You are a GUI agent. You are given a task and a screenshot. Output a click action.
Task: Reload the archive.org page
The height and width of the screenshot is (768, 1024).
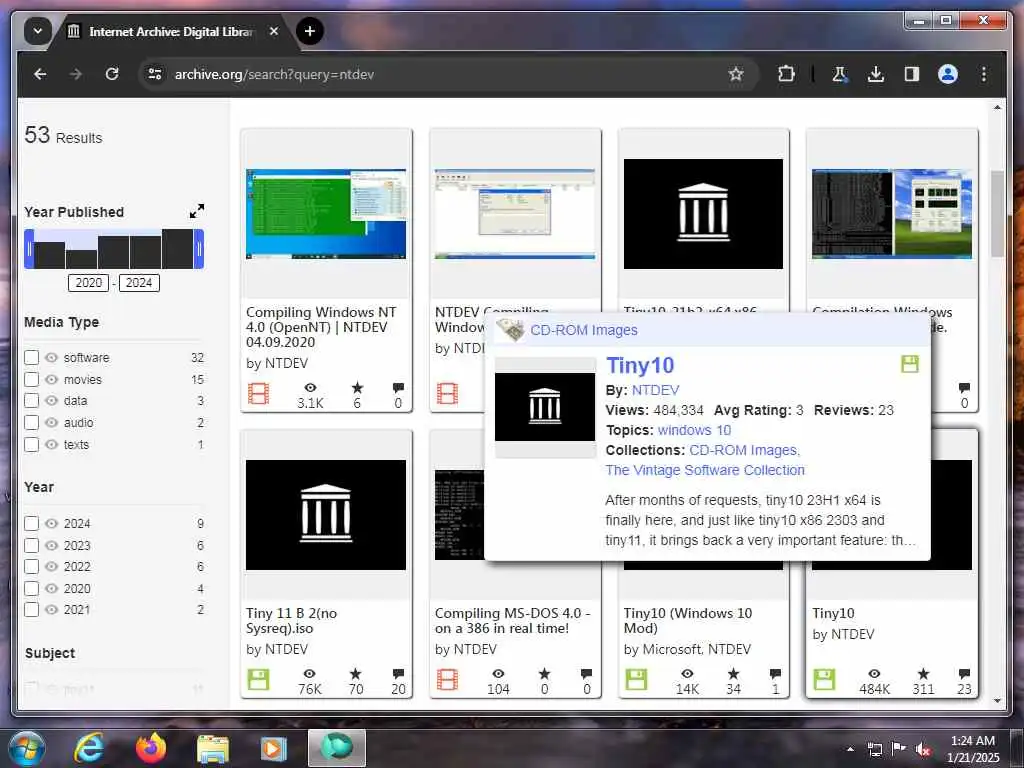coord(112,74)
